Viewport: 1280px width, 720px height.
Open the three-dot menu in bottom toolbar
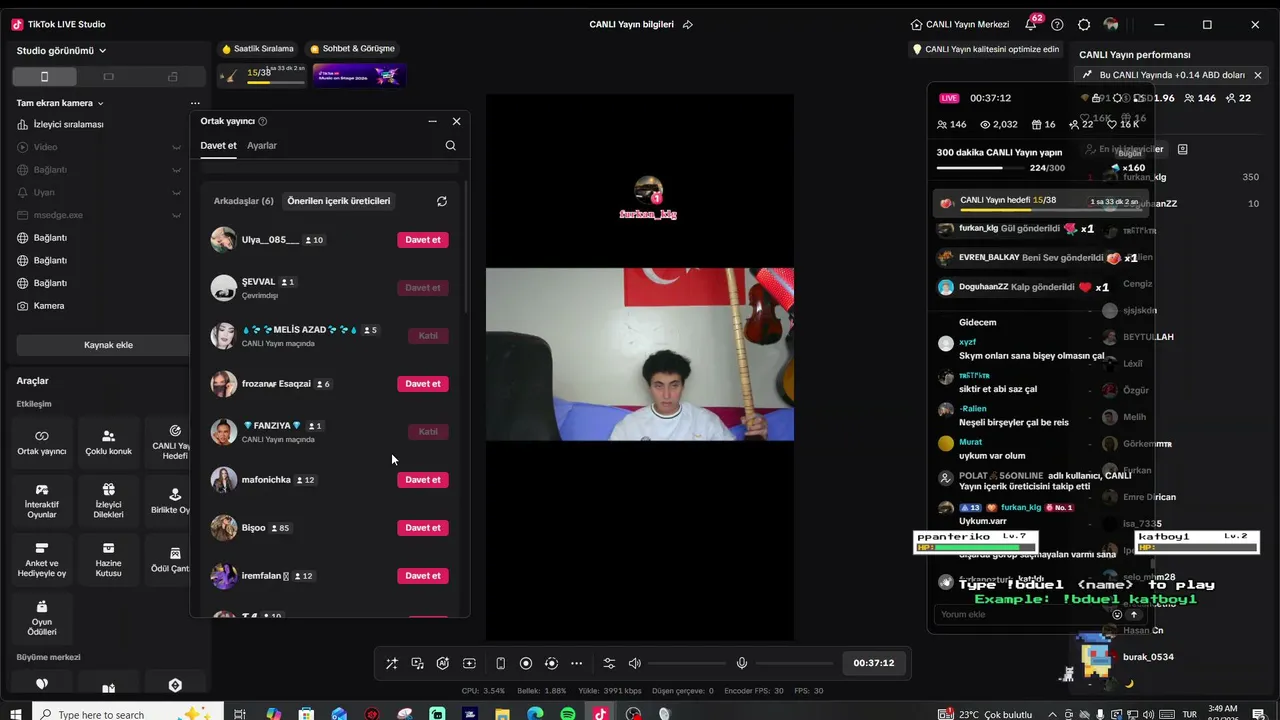[x=577, y=663]
